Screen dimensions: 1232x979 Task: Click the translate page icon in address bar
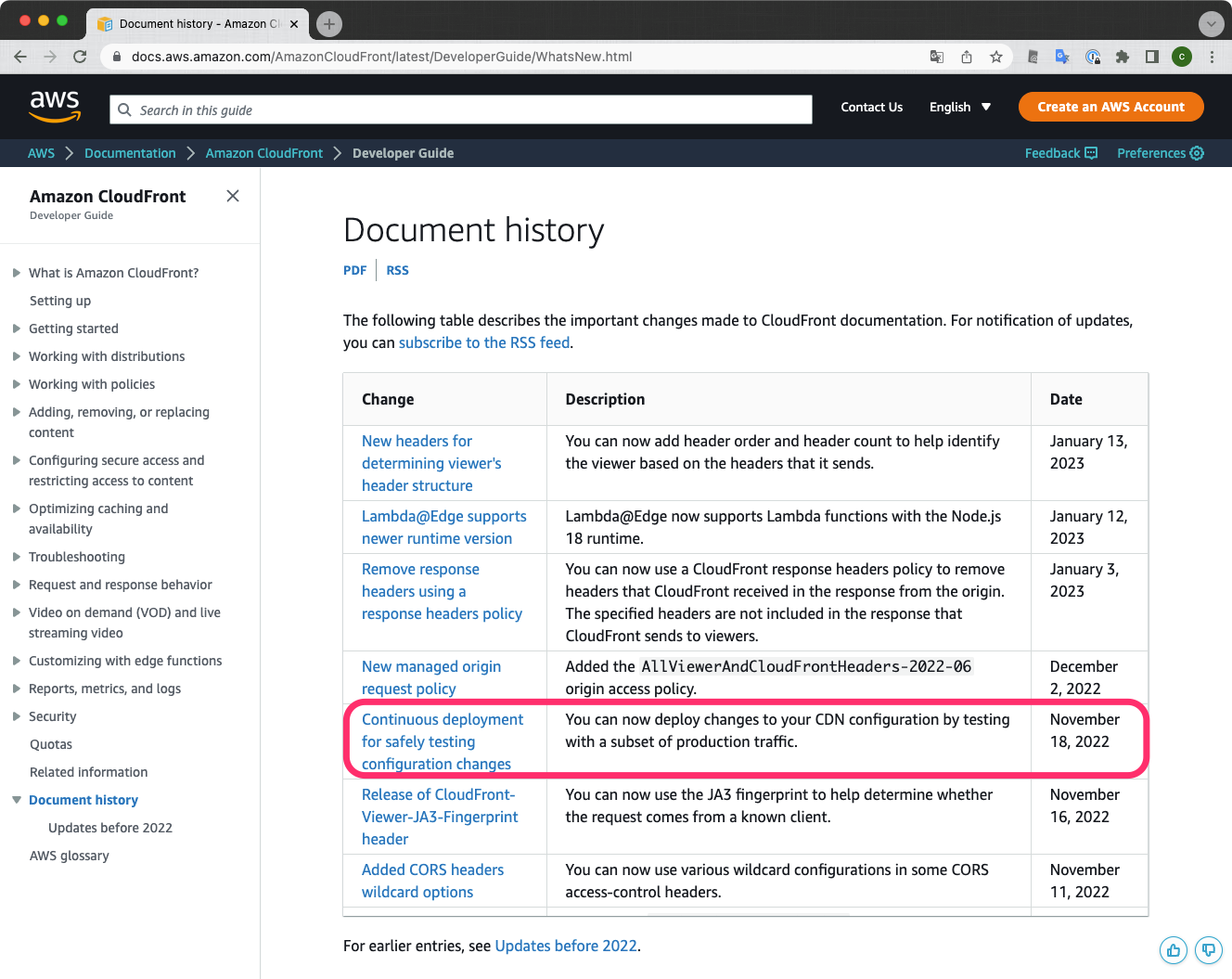tap(937, 57)
